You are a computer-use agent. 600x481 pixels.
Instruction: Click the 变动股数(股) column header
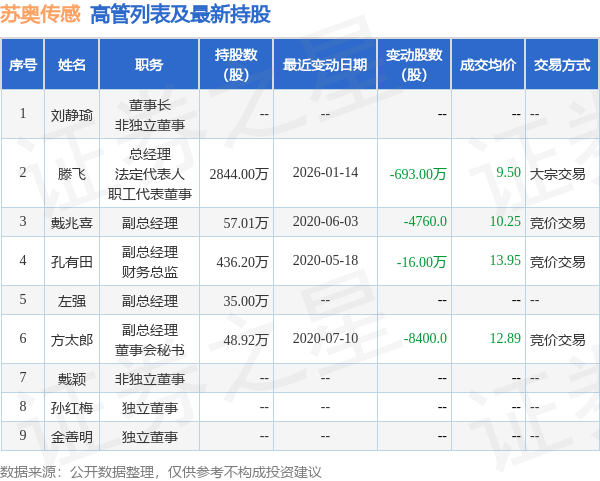[414, 64]
